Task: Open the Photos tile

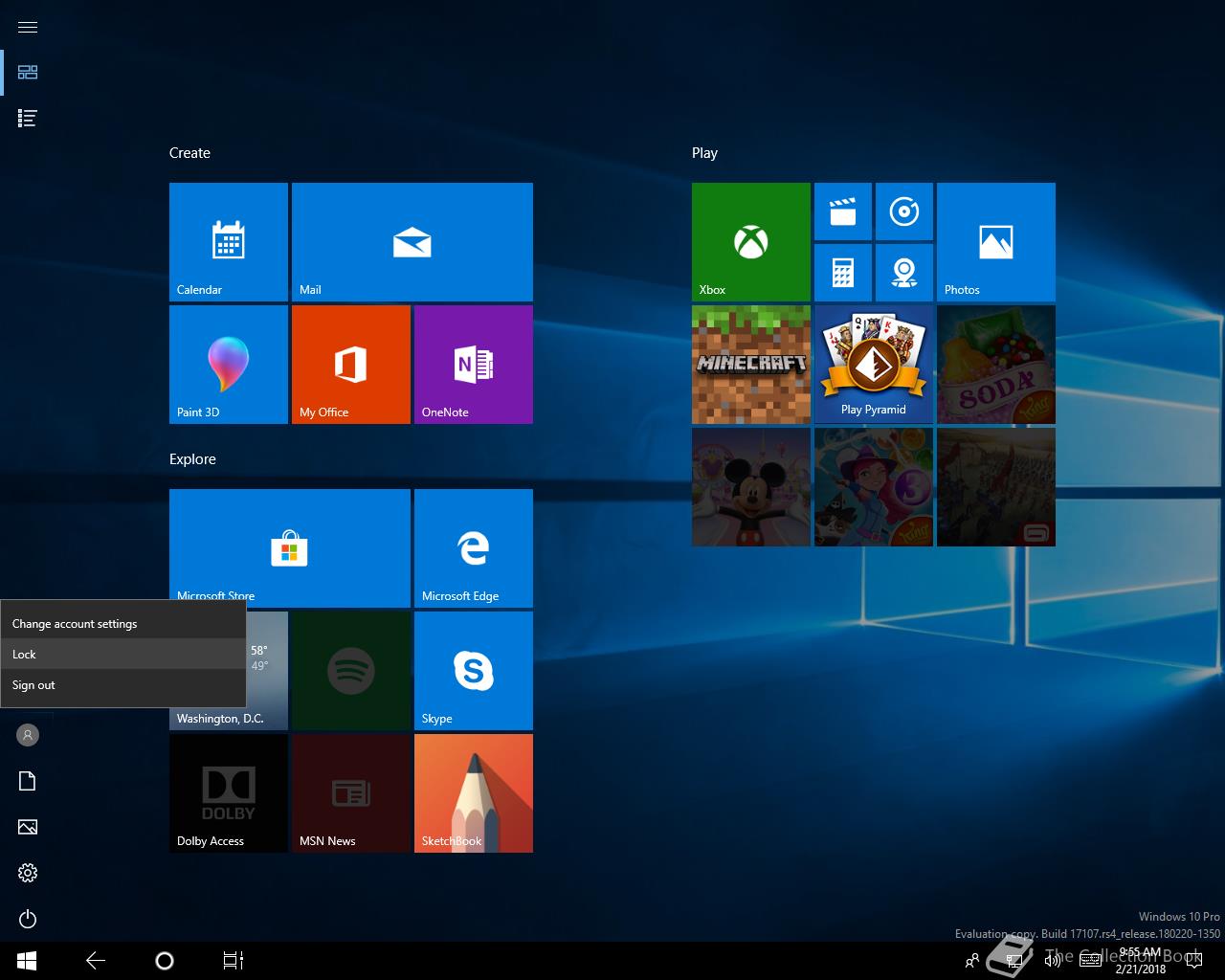Action: 996,242
